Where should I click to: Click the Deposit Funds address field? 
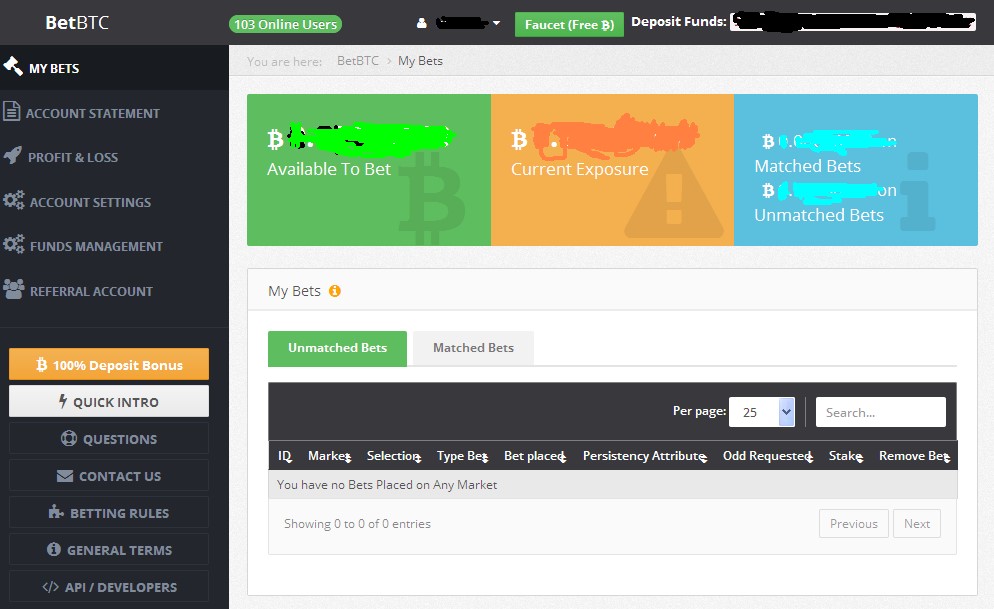(853, 22)
